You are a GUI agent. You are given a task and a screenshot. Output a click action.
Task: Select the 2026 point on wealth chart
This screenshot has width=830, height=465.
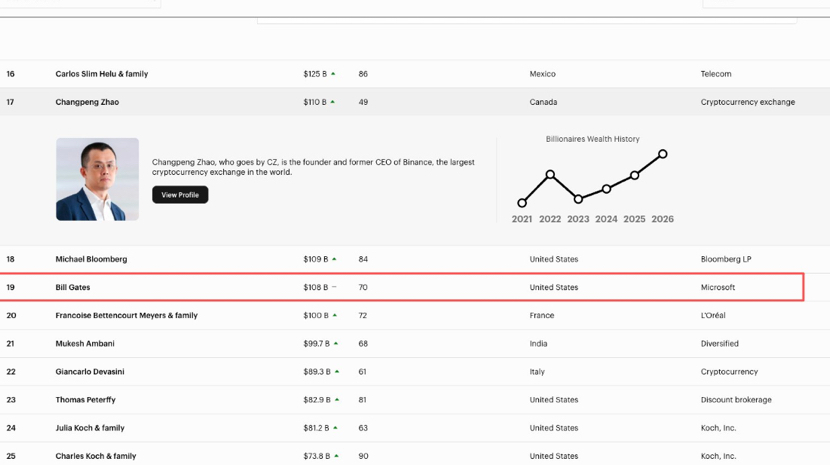pyautogui.click(x=663, y=154)
